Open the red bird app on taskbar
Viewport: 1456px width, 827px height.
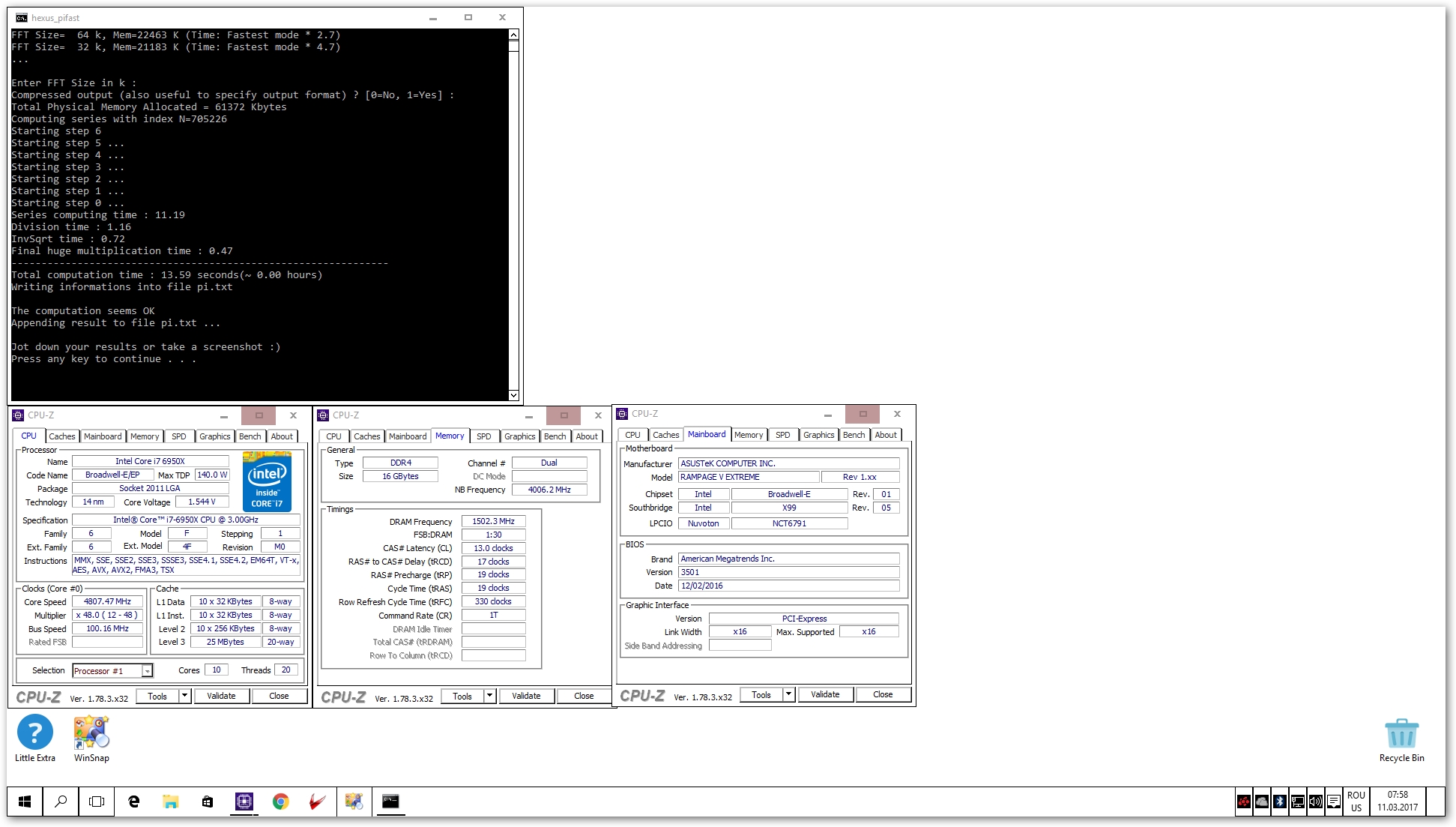point(318,802)
